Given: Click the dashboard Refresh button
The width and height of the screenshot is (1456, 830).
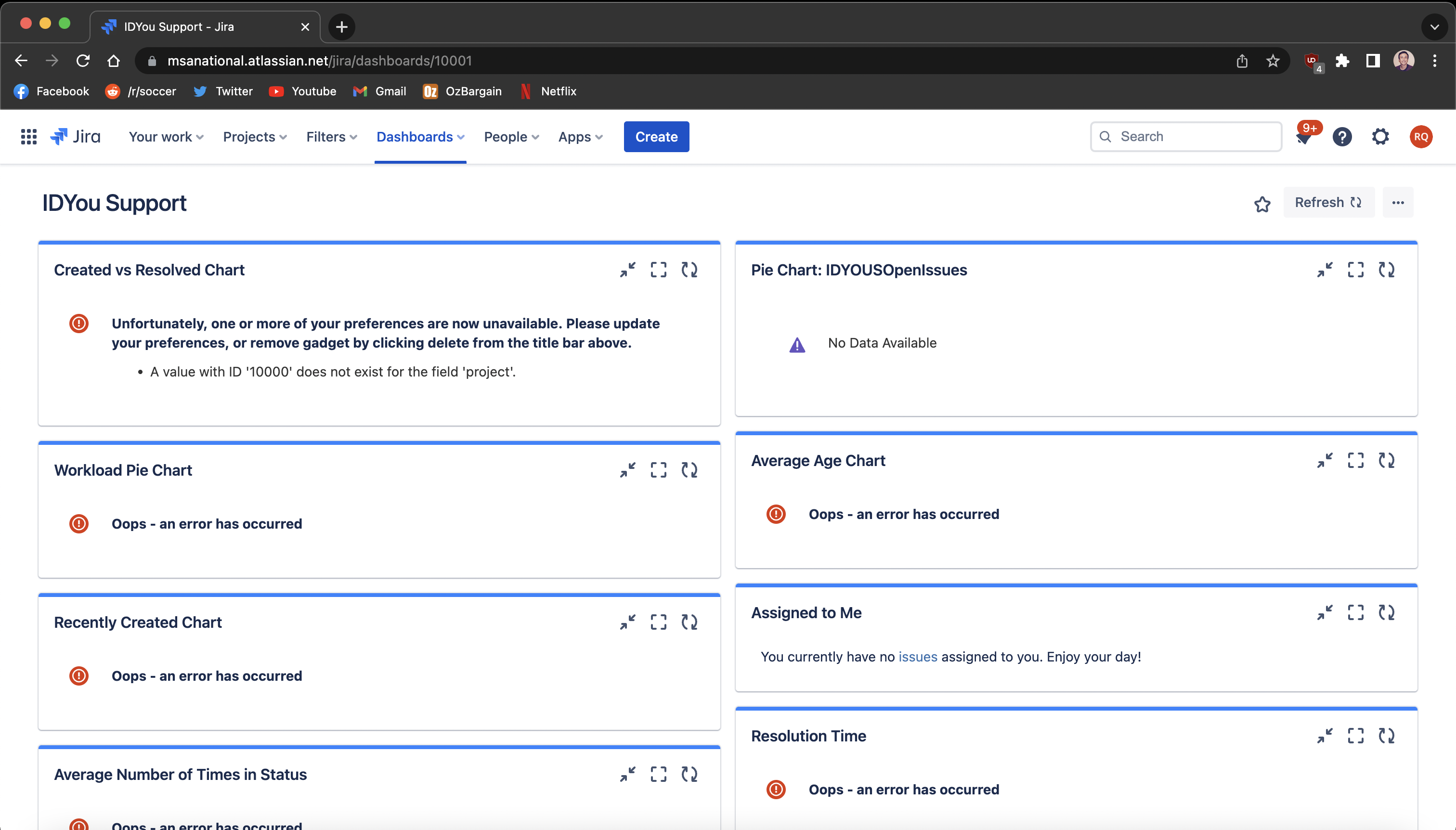Looking at the screenshot, I should (x=1329, y=202).
